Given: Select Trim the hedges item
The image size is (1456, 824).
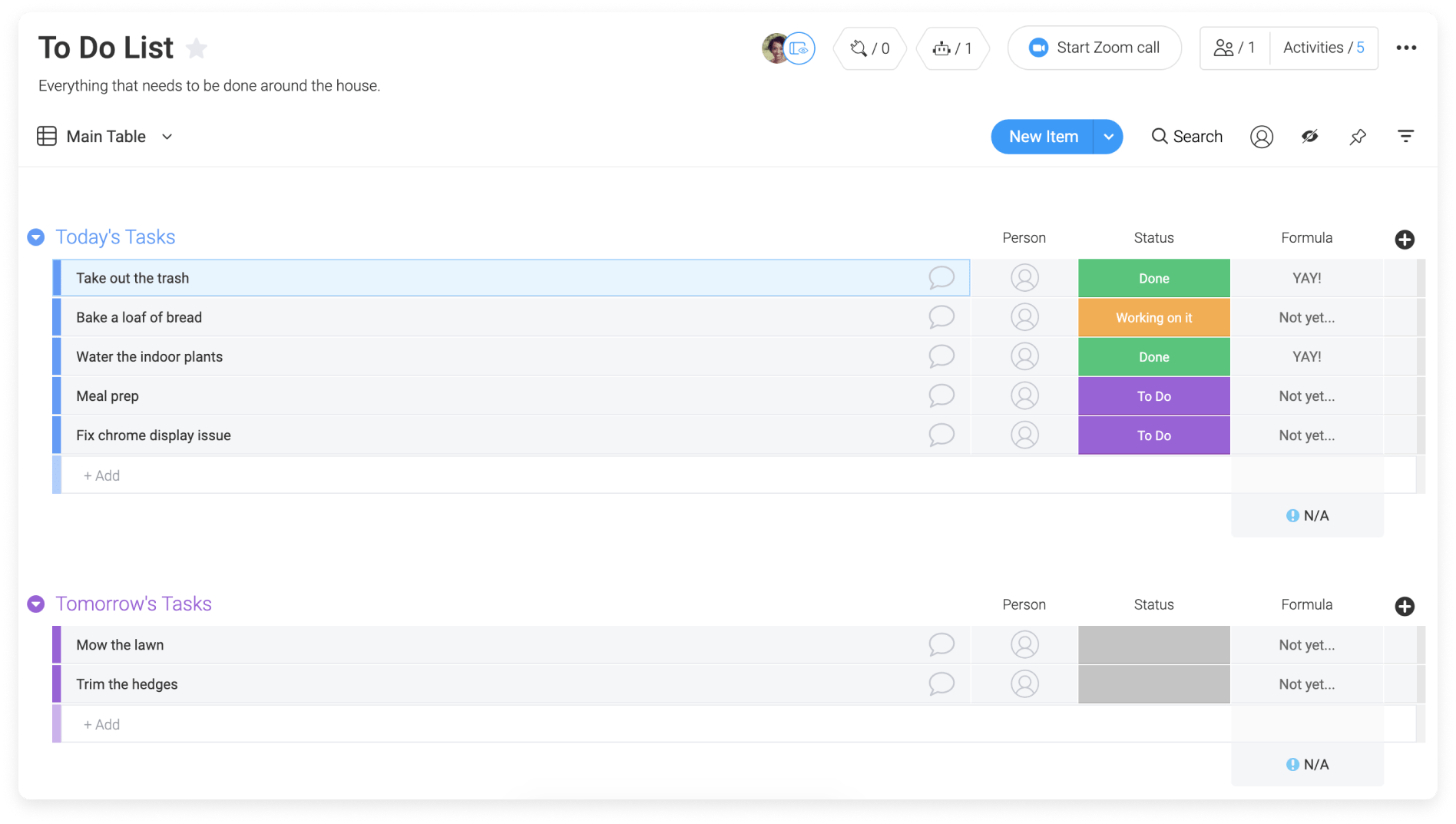Looking at the screenshot, I should 127,683.
